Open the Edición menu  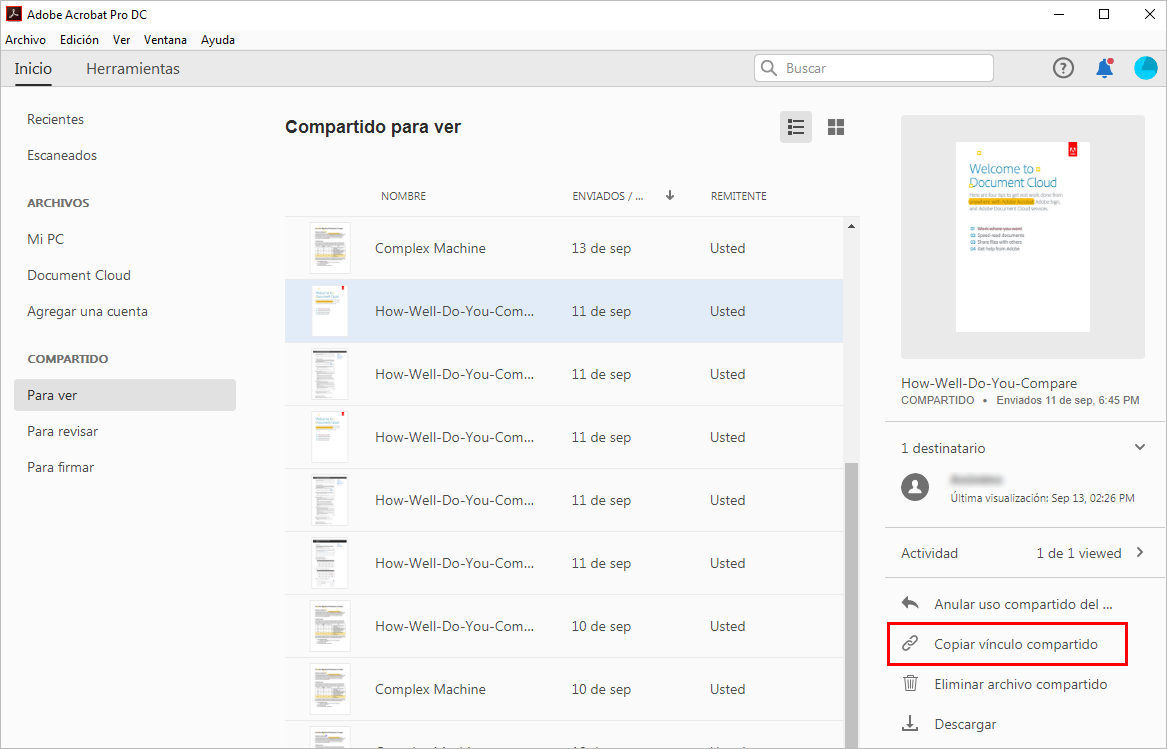coord(79,40)
